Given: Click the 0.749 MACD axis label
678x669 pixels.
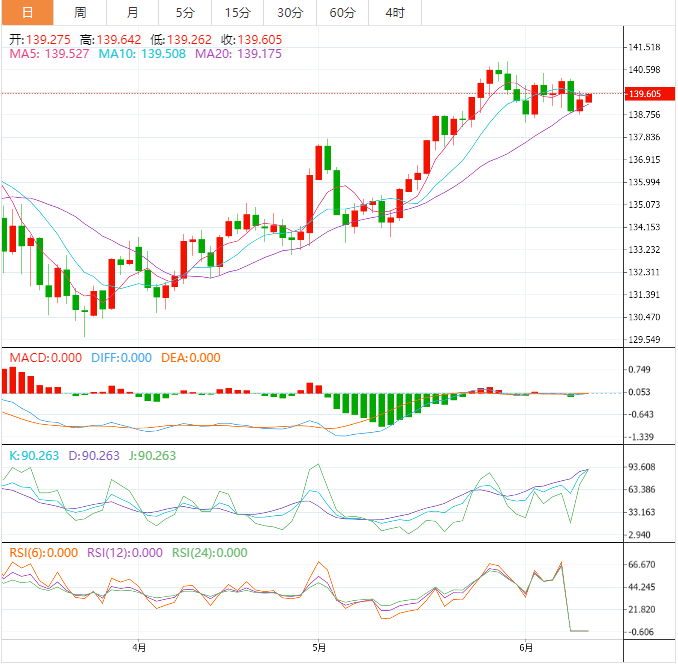Looking at the screenshot, I should coord(639,369).
